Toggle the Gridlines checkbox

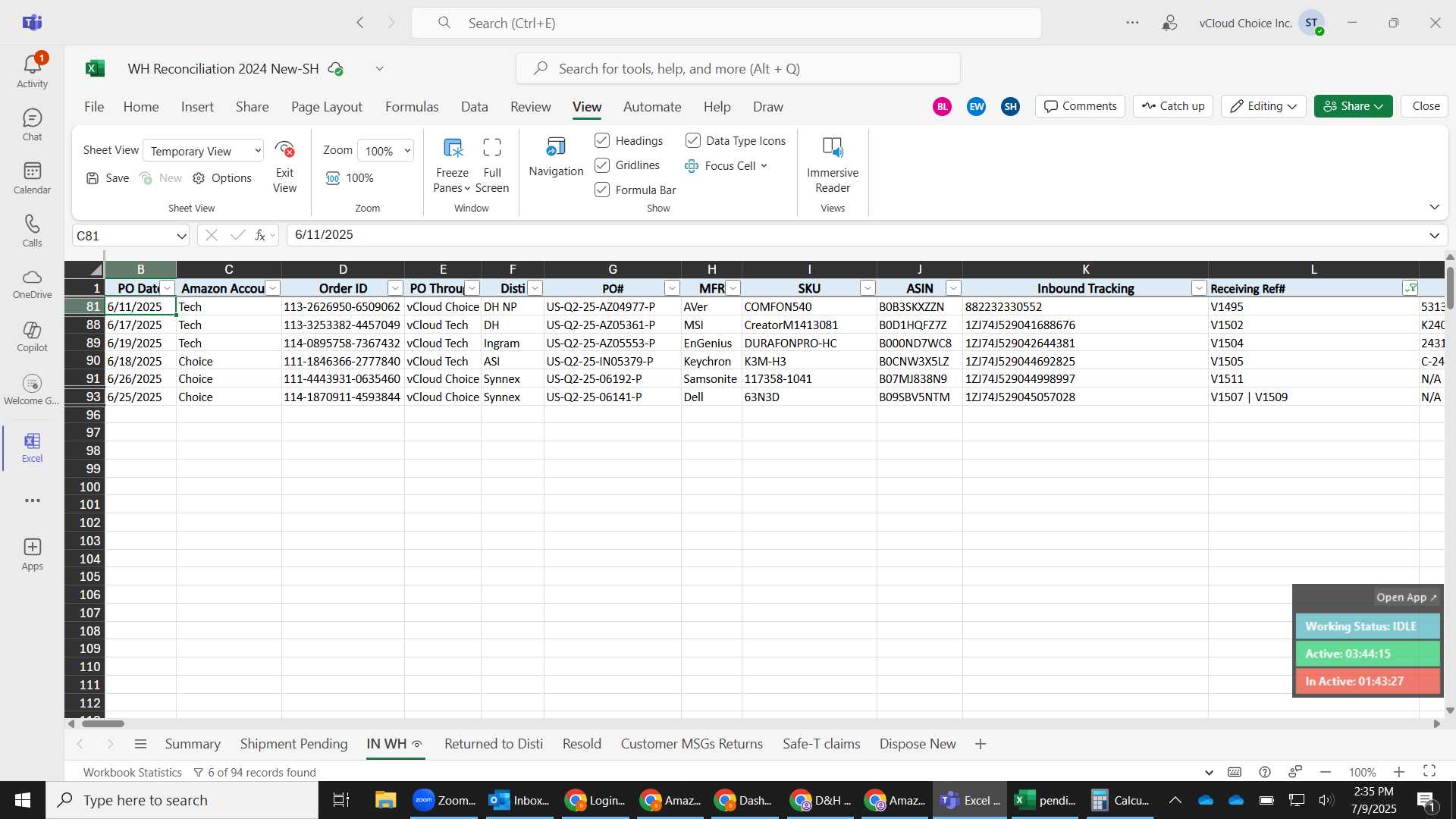click(x=602, y=165)
